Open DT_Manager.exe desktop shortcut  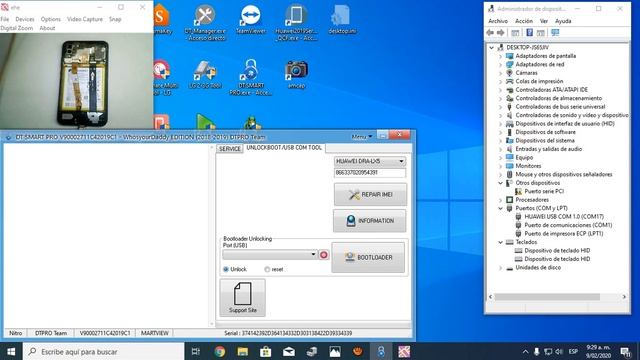pos(204,22)
